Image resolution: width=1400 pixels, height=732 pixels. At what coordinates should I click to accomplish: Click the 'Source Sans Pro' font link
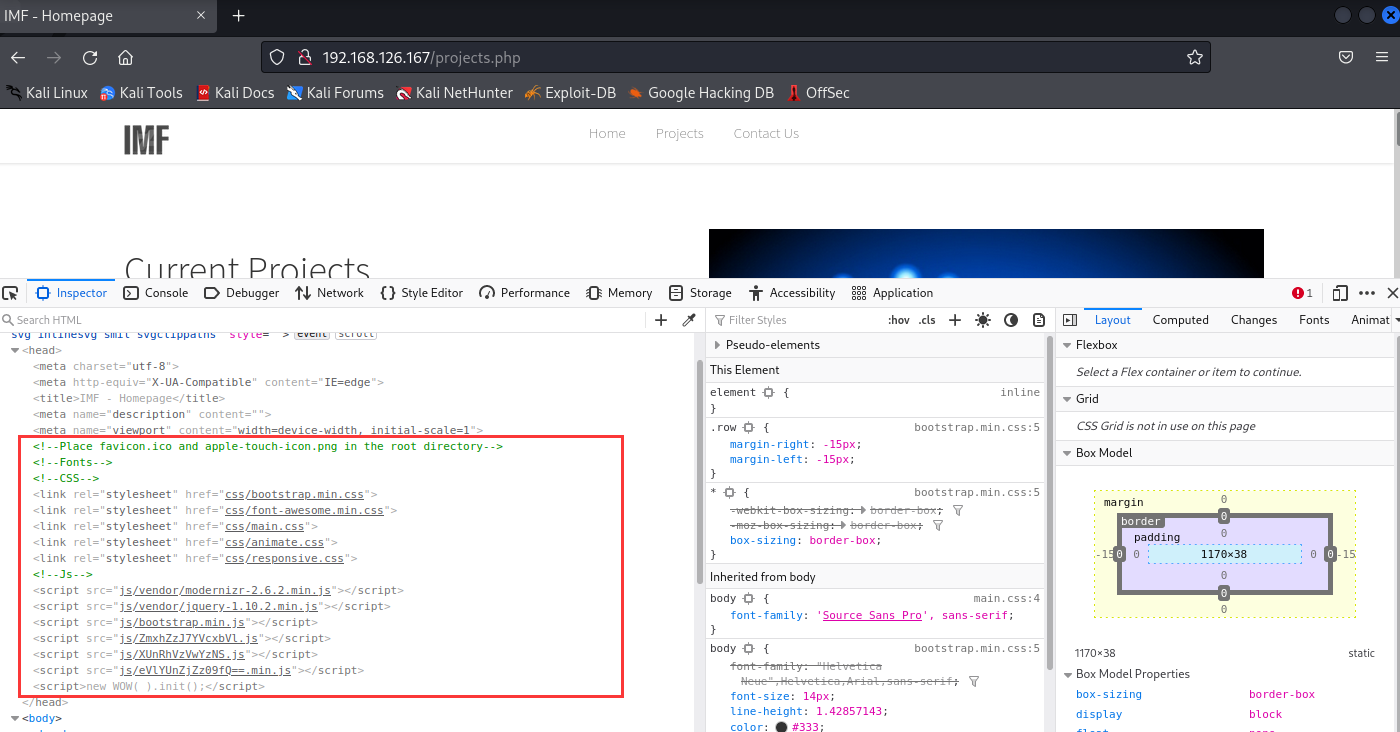(872, 616)
